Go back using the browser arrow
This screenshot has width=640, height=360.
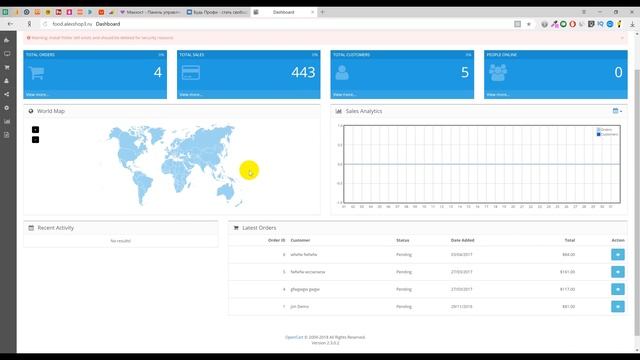[10, 24]
